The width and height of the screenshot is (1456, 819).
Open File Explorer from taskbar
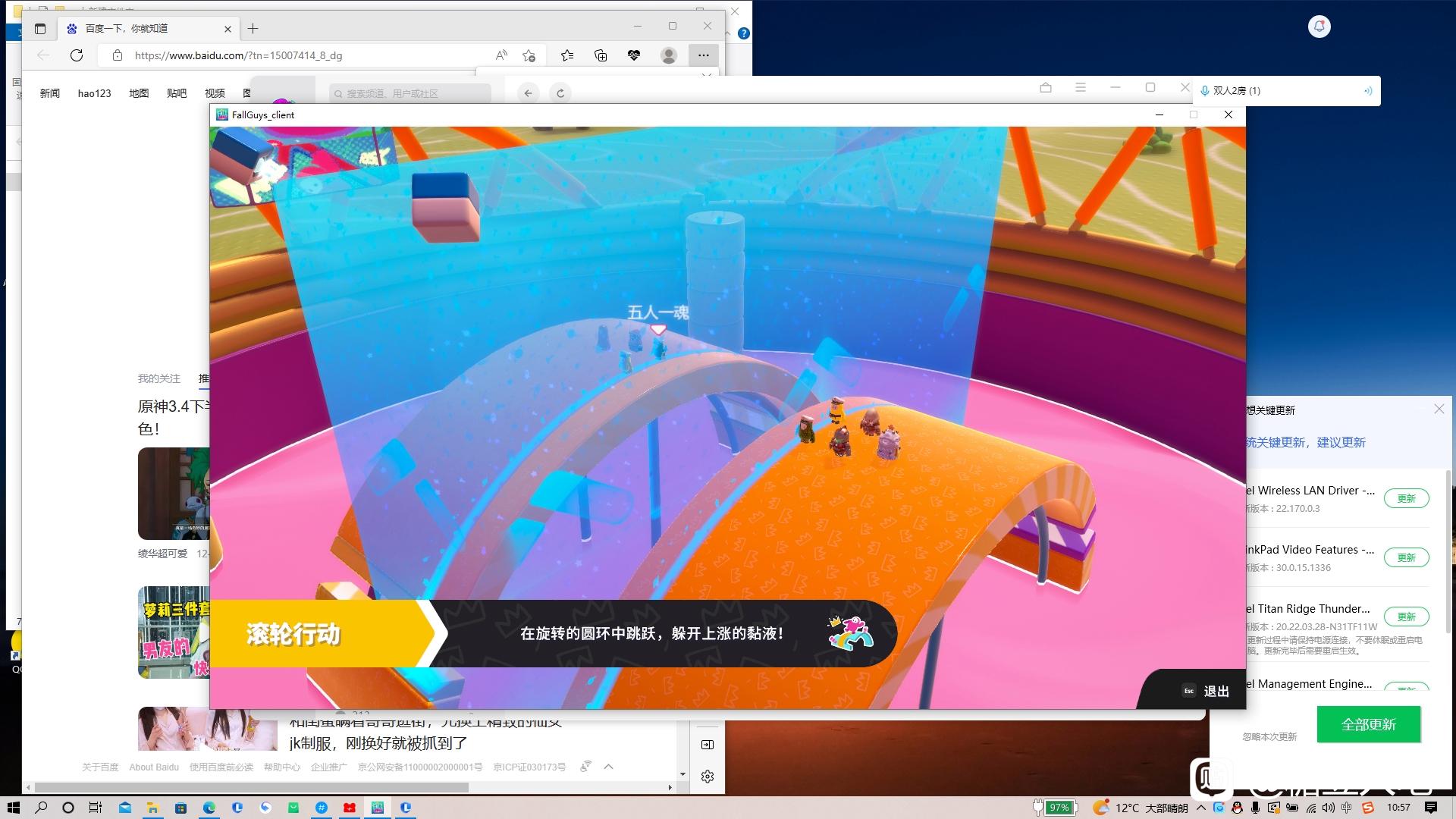[152, 808]
